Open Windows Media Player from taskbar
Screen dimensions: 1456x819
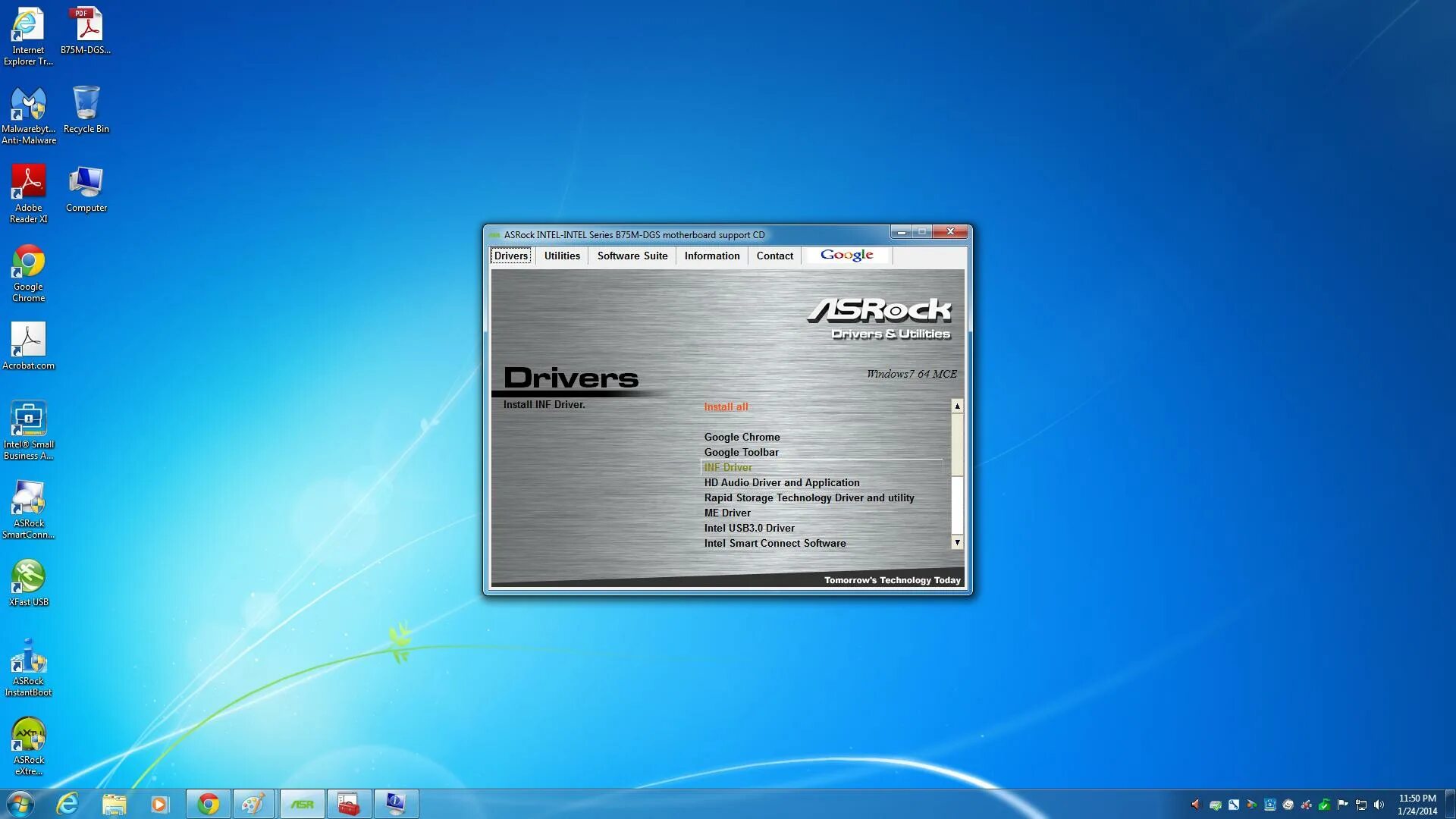(x=160, y=804)
